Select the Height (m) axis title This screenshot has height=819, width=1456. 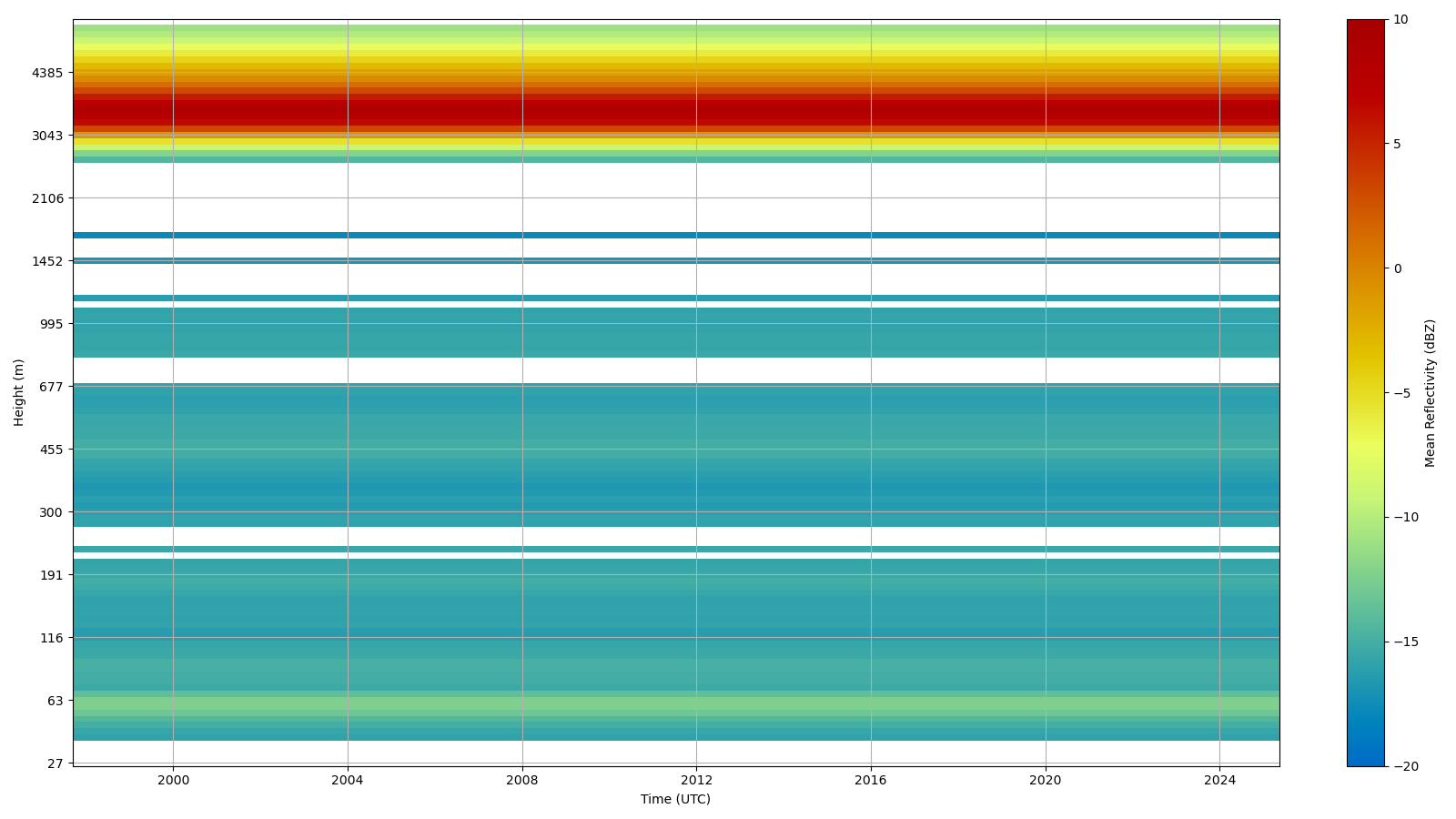[x=19, y=392]
